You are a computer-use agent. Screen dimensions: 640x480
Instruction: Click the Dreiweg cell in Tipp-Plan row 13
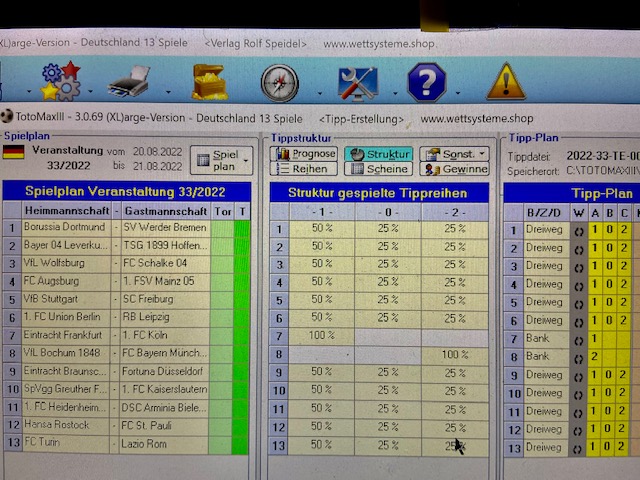pos(546,447)
